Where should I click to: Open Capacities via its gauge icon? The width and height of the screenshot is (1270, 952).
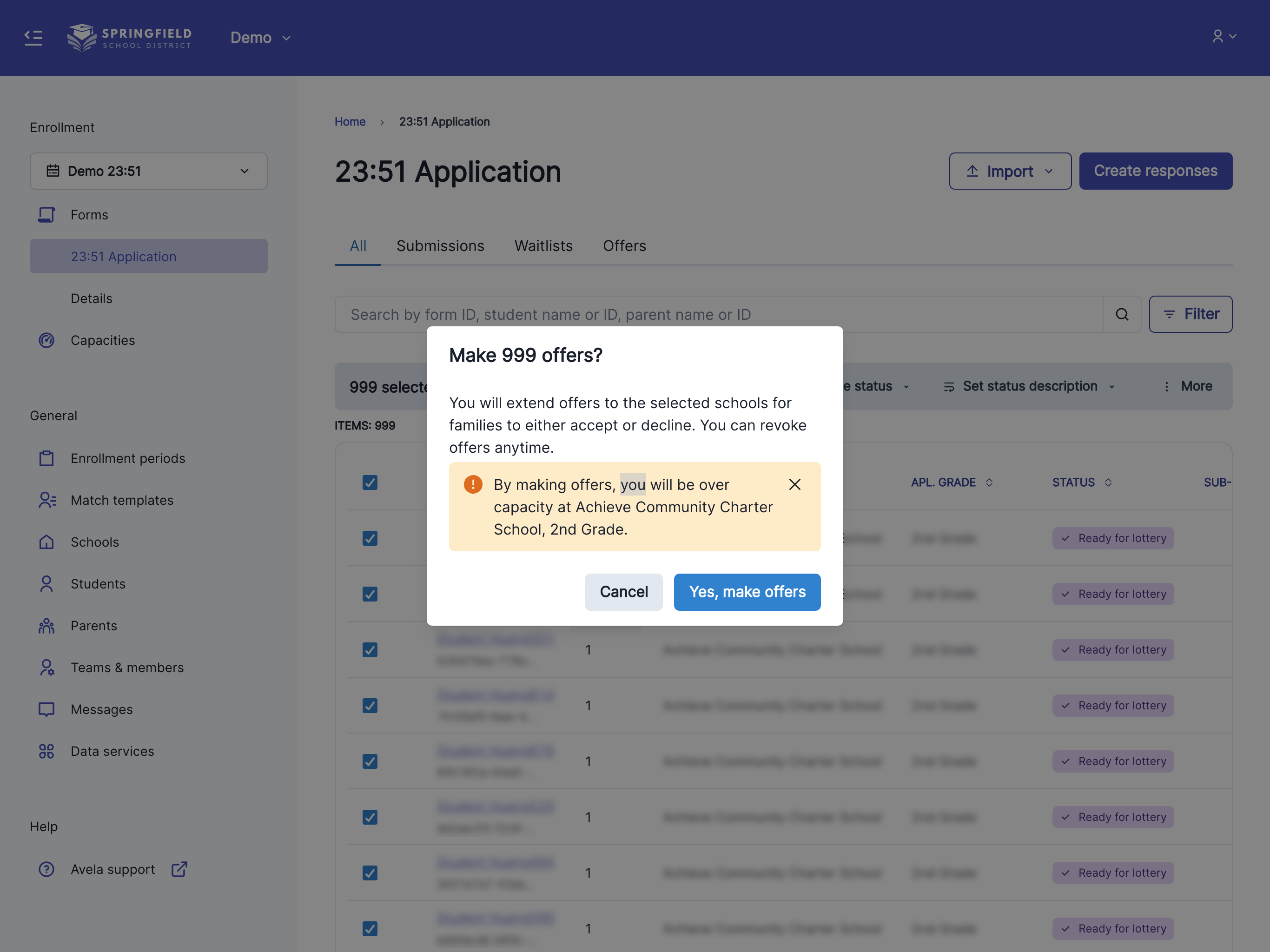tap(46, 340)
